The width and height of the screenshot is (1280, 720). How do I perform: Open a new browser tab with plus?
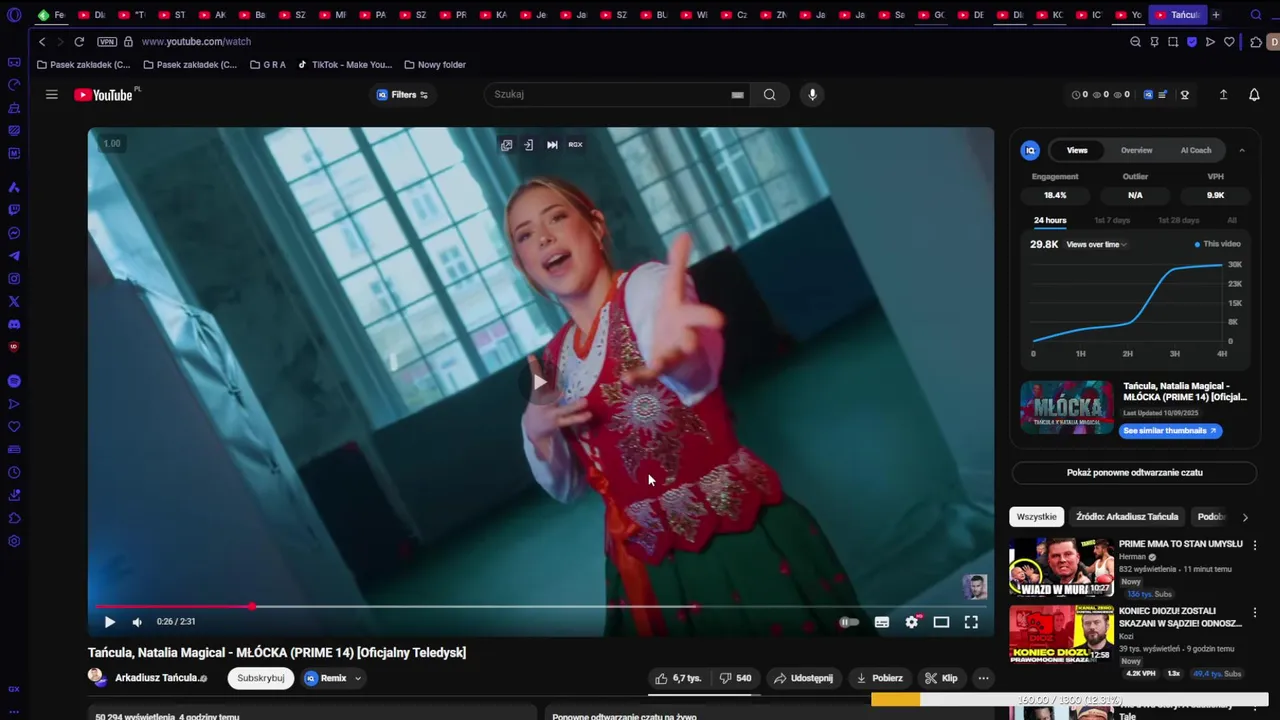[x=1216, y=15]
